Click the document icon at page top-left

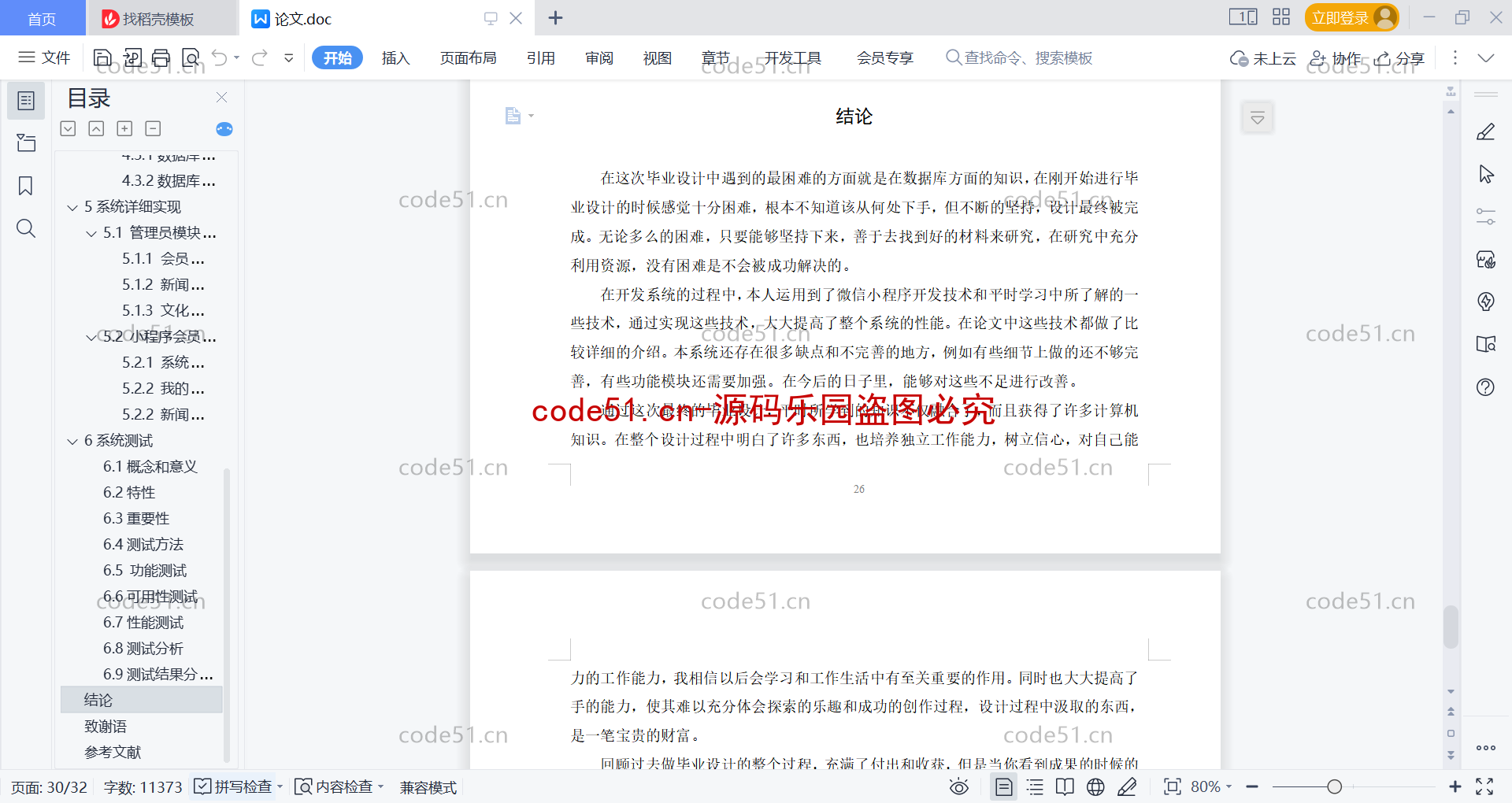tap(513, 116)
